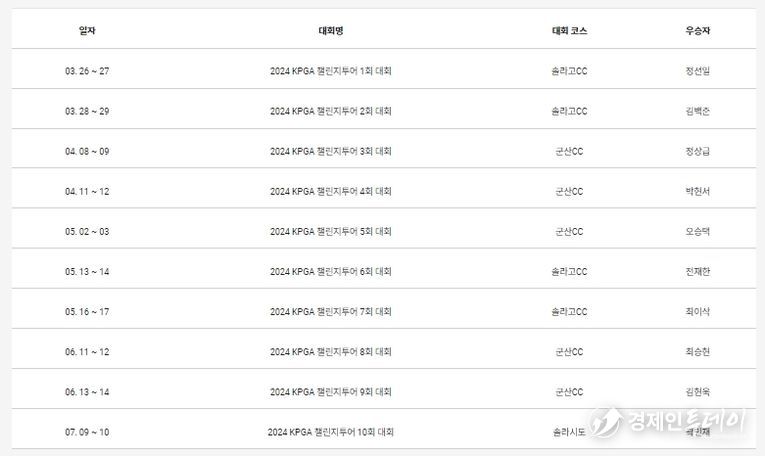This screenshot has height=456, width=765.
Task: Click the 07. 09 ~ 10 date cell
Action: click(87, 432)
